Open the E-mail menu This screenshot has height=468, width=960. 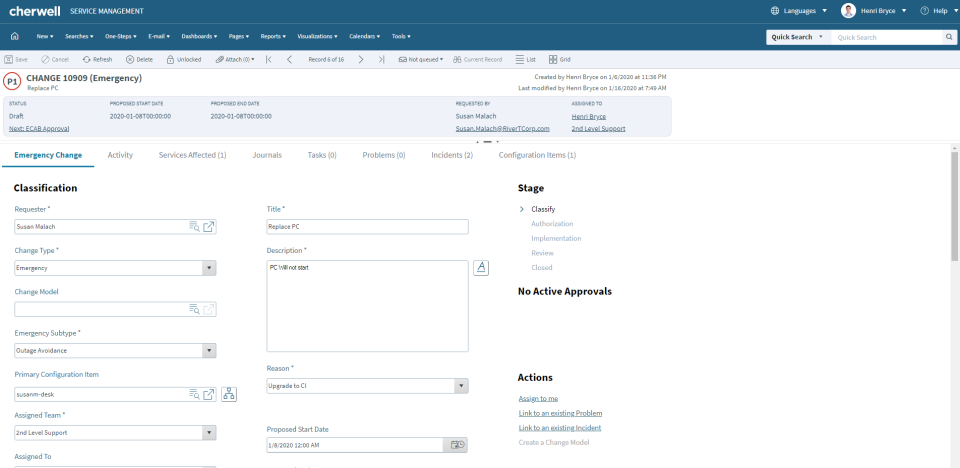159,37
